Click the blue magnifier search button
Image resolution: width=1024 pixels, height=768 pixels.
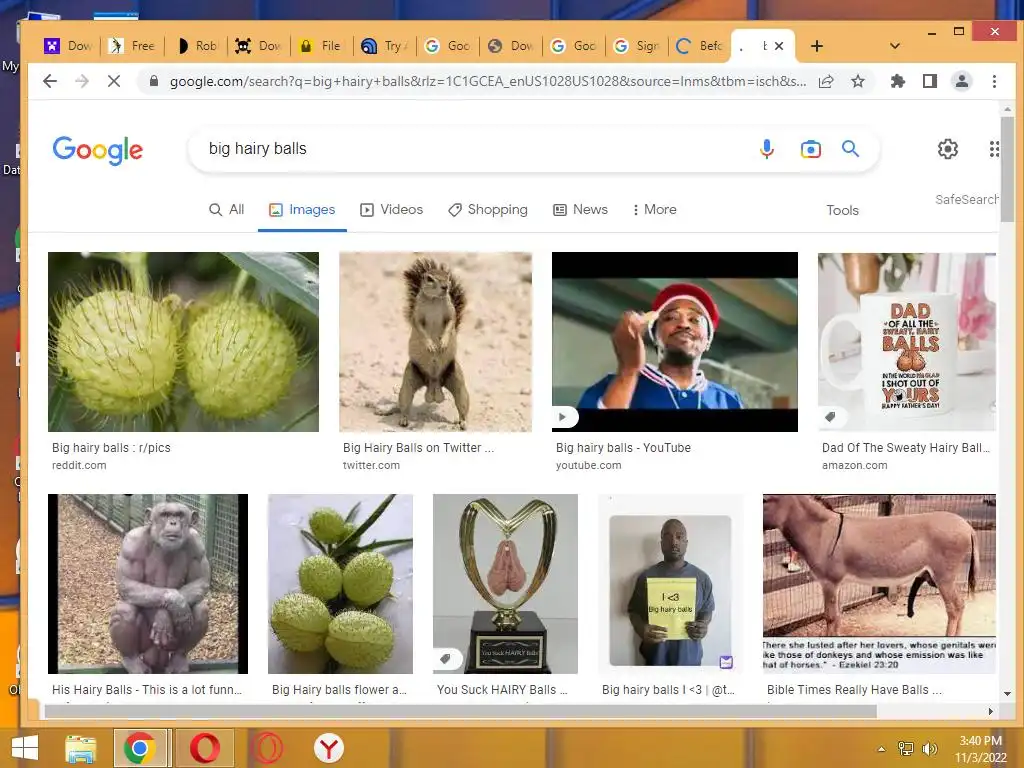[x=850, y=148]
